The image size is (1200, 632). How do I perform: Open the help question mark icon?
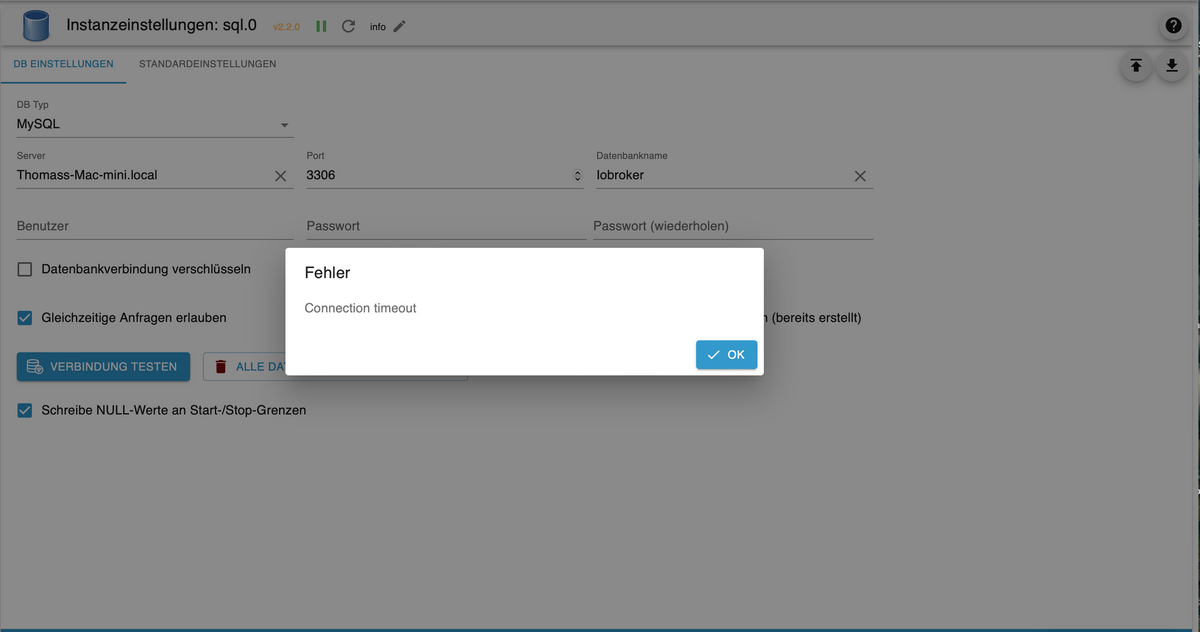[x=1173, y=26]
